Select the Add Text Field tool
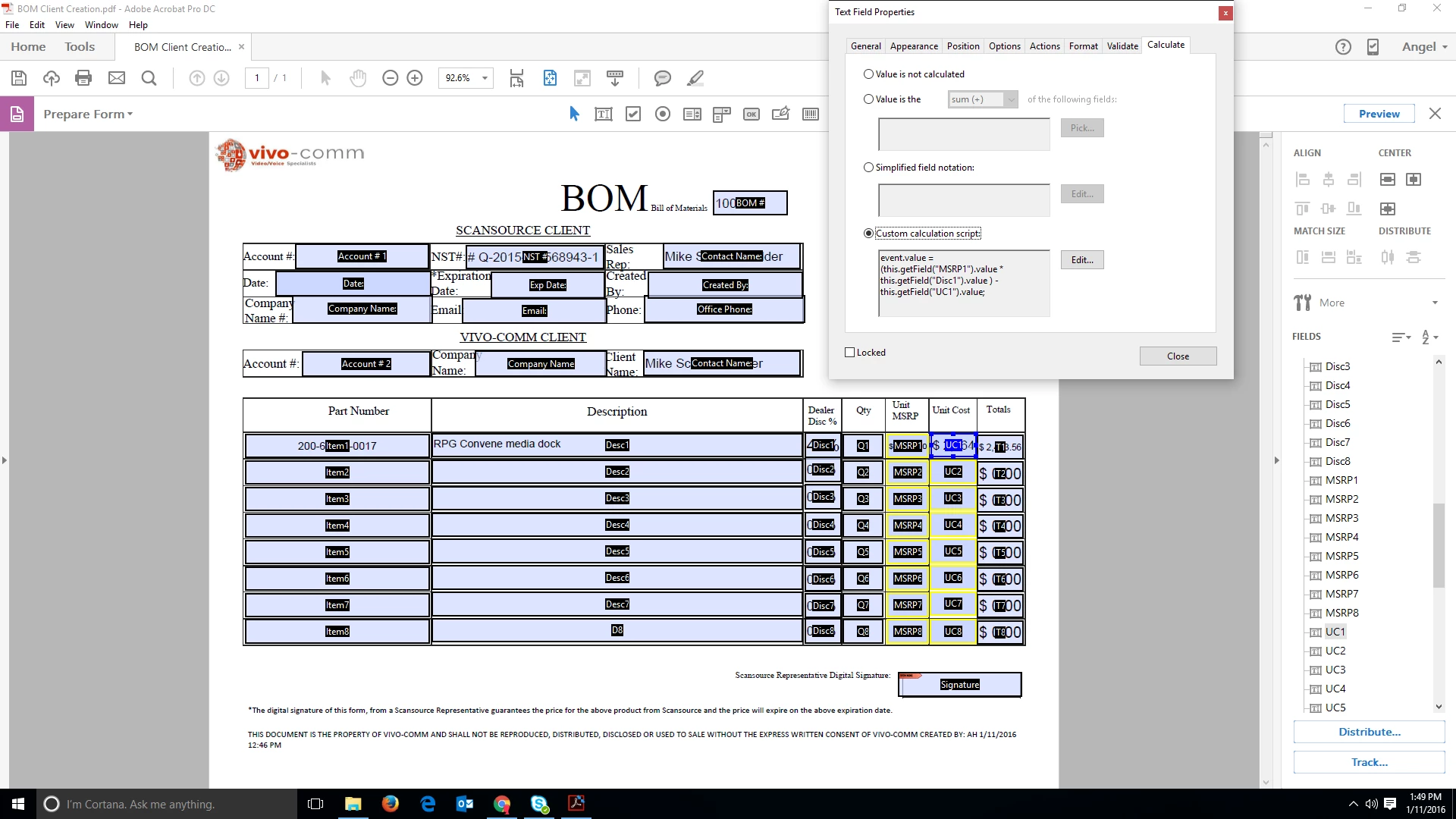Image resolution: width=1456 pixels, height=819 pixels. point(604,114)
